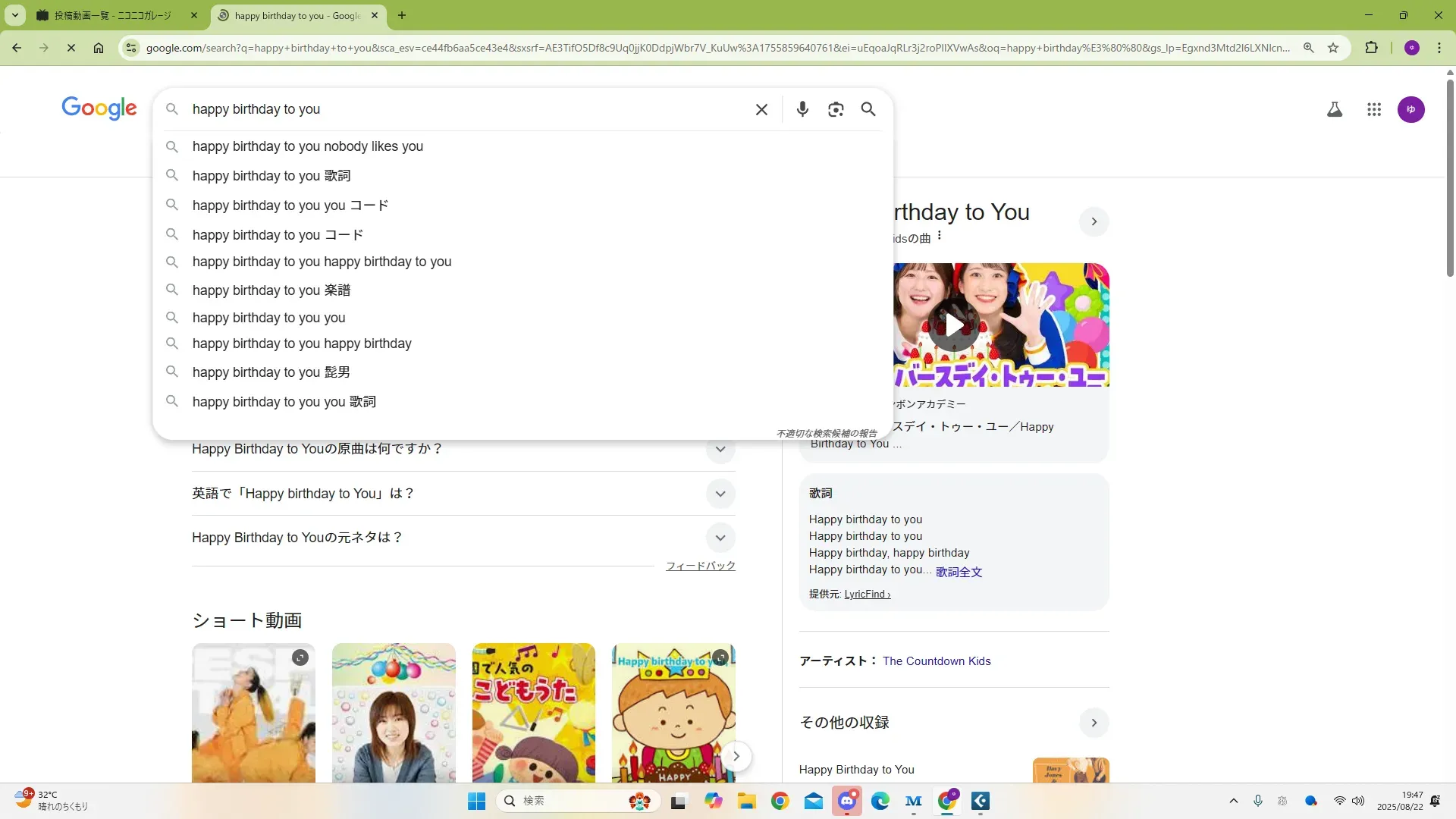This screenshot has height=819, width=1456.
Task: Select suggestion 'happy birthday to you 楽譜'
Action: (271, 290)
